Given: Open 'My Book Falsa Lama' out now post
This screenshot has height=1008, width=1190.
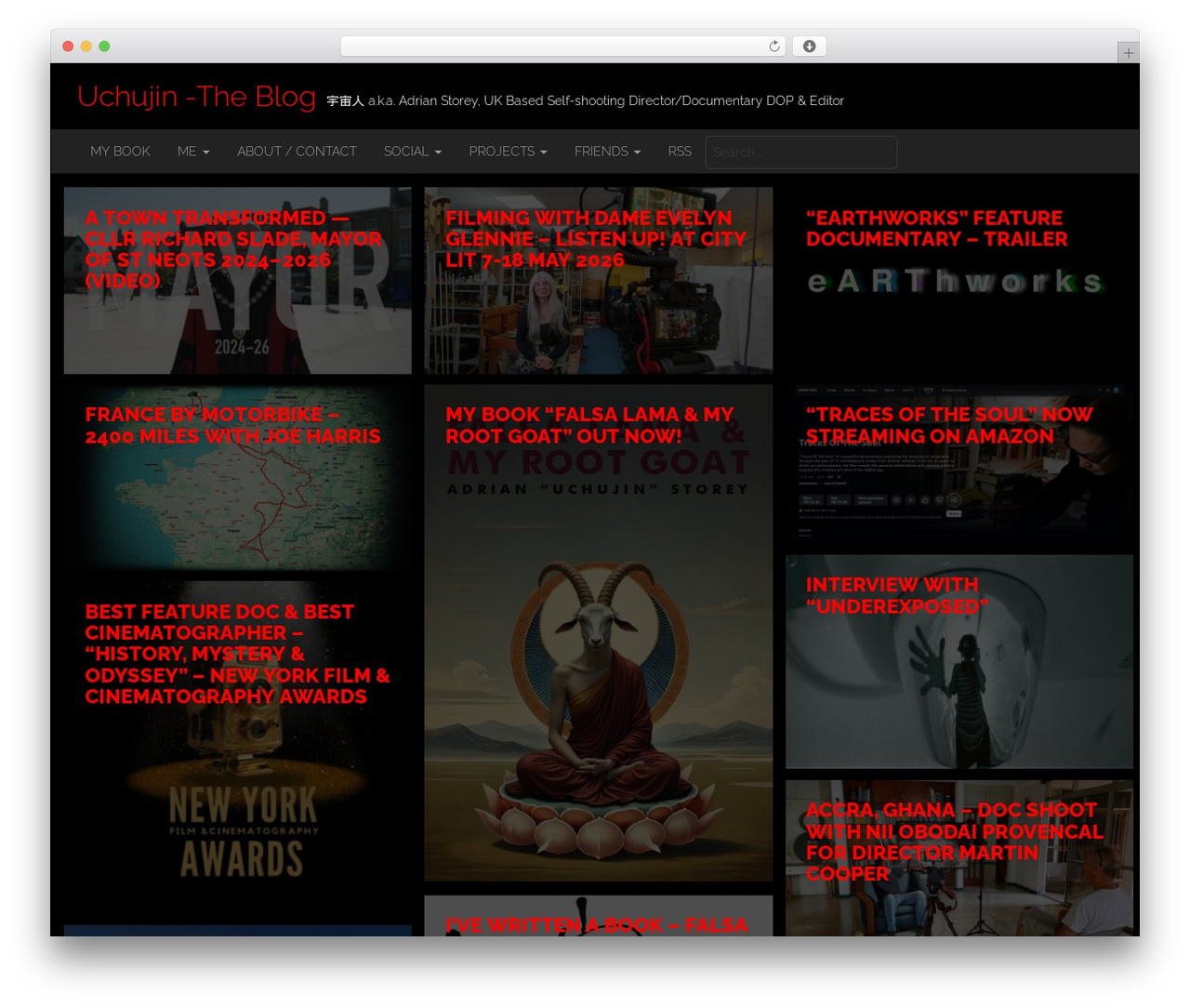Looking at the screenshot, I should (x=589, y=425).
